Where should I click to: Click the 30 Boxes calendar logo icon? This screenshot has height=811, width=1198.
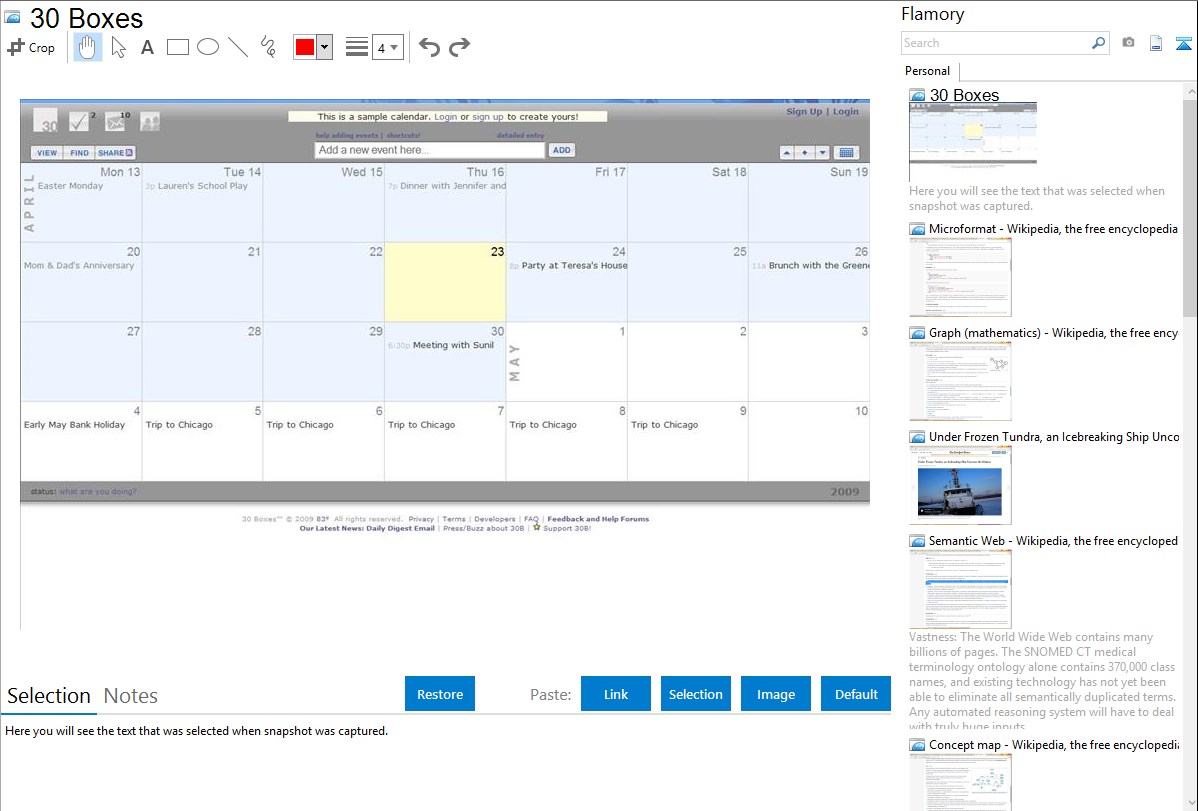[x=46, y=120]
